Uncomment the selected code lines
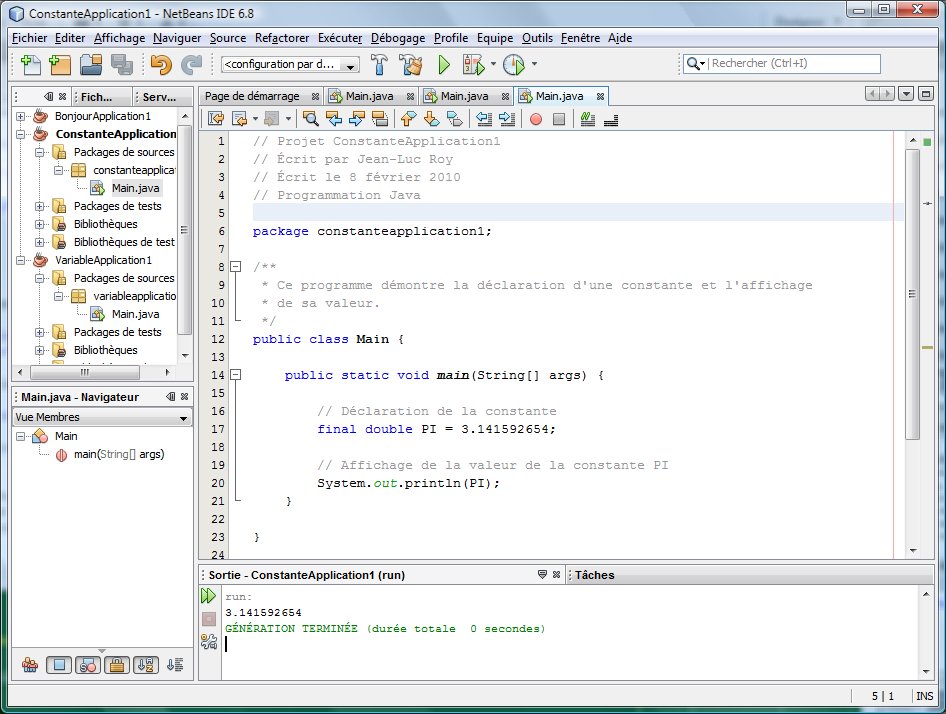The height and width of the screenshot is (714, 946). coord(611,119)
